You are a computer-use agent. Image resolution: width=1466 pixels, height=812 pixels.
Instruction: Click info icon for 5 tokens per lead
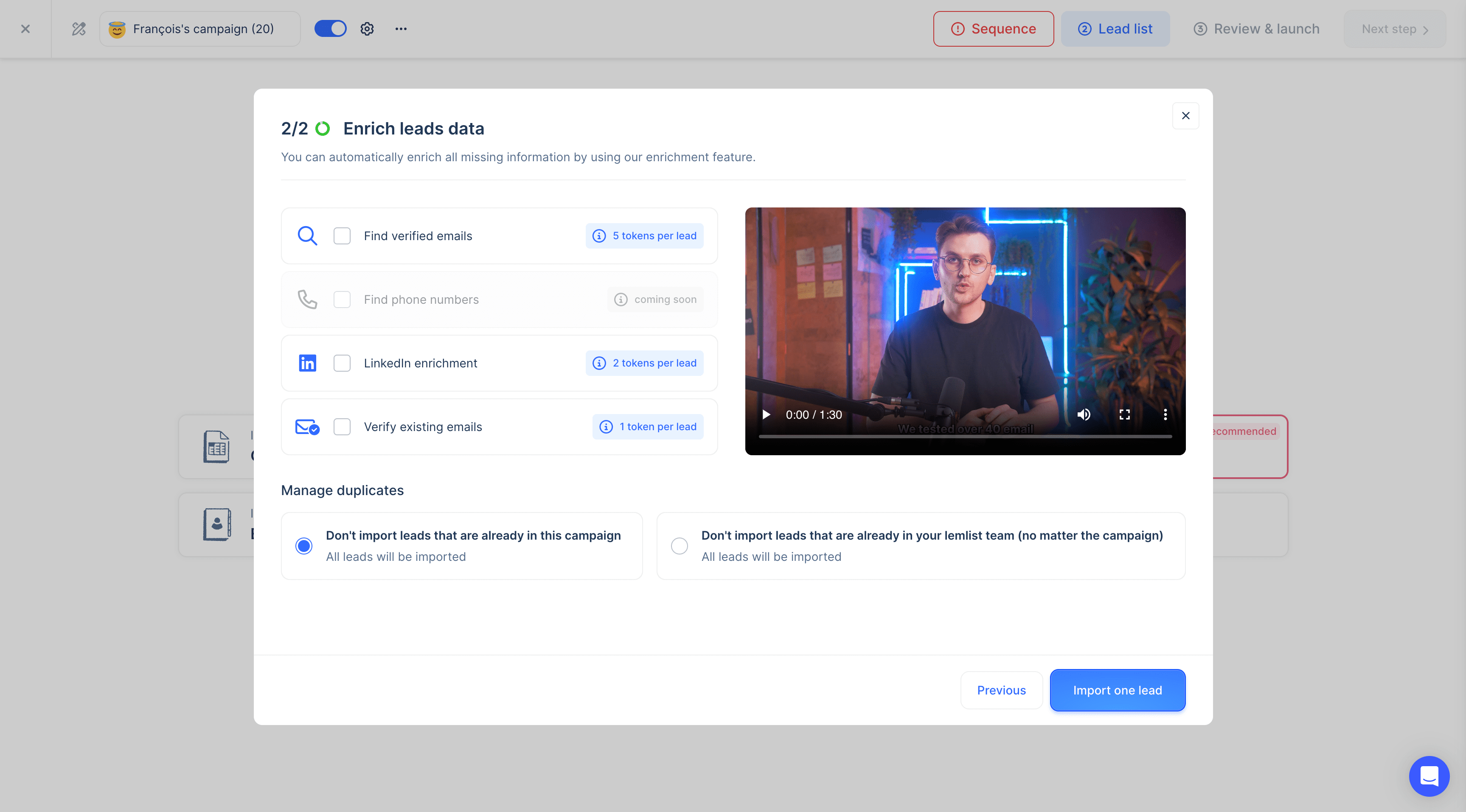pyautogui.click(x=599, y=235)
